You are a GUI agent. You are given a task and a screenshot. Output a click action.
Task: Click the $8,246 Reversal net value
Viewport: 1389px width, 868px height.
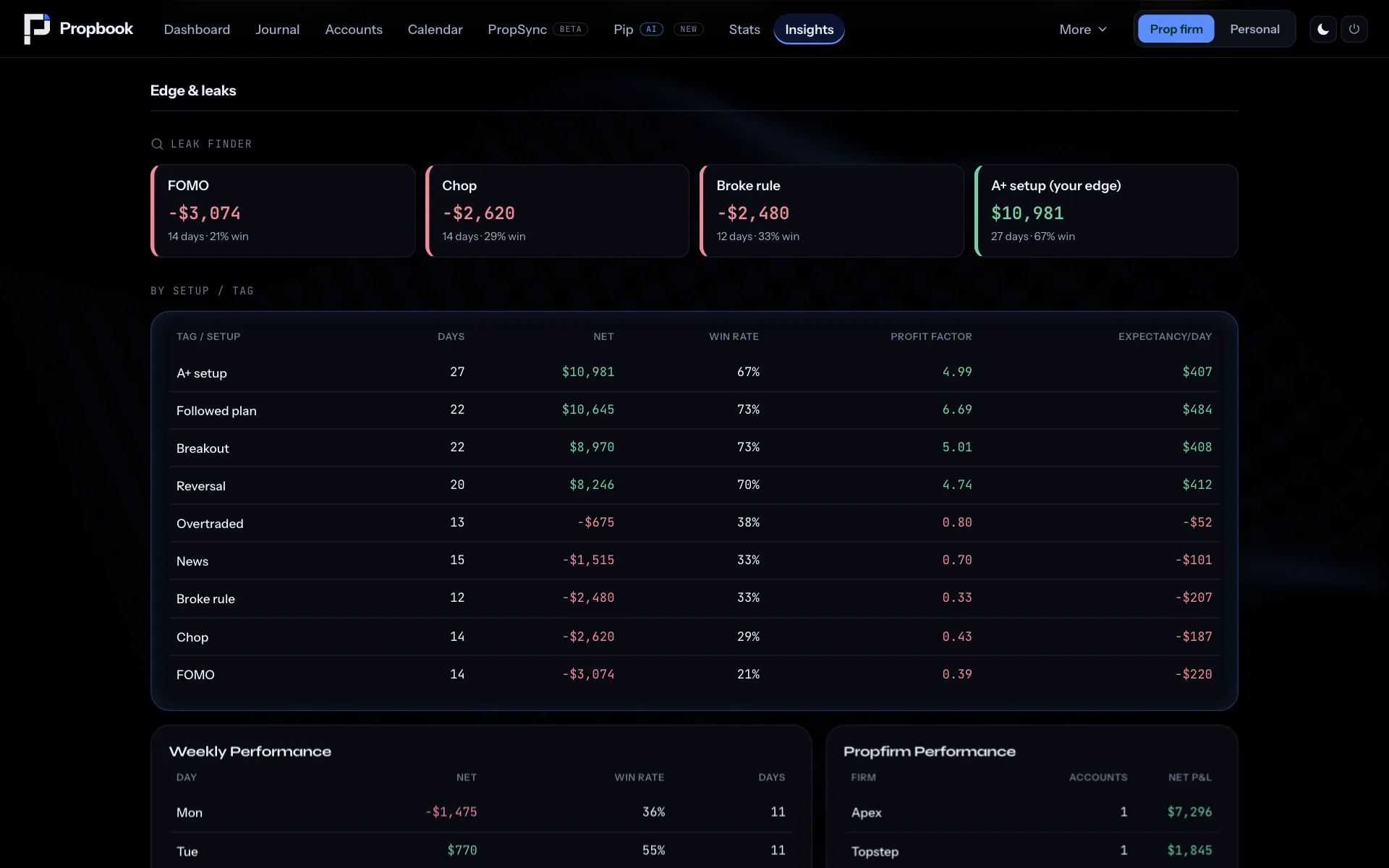(x=592, y=485)
